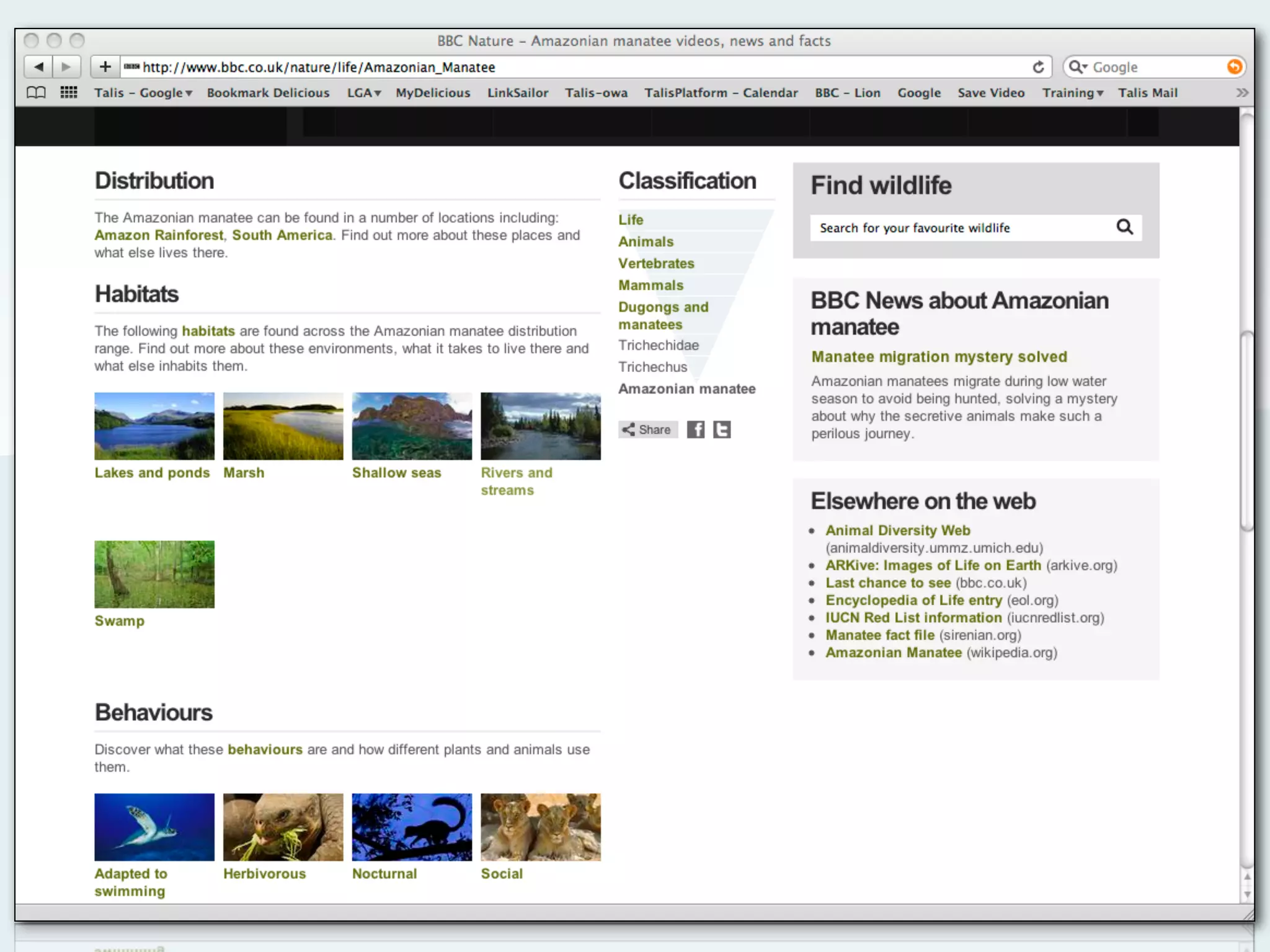Click the browser back arrow button
Viewport: 1270px width, 952px height.
click(x=38, y=67)
